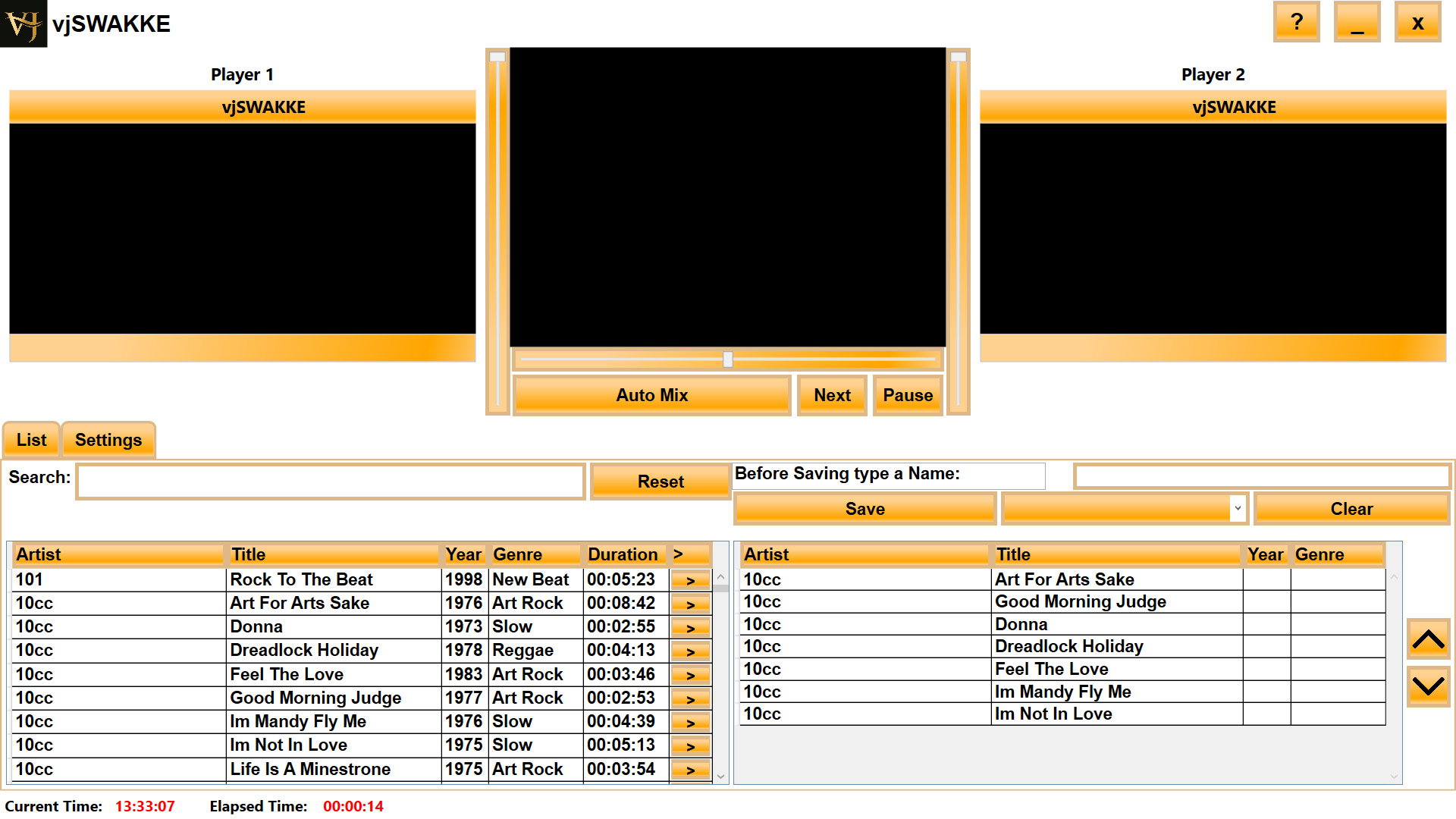
Task: Pause playback with Pause button
Action: click(908, 395)
